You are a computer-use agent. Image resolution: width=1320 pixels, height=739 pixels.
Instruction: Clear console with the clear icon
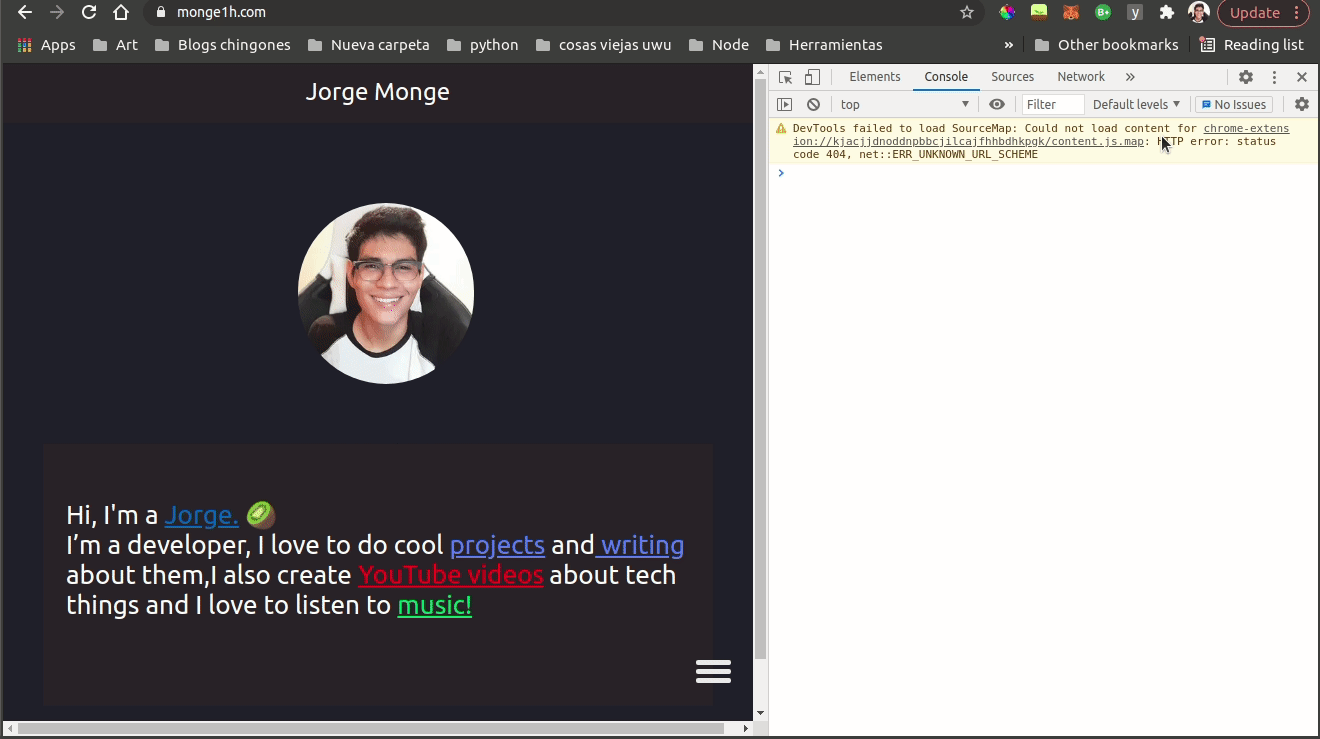[x=813, y=104]
